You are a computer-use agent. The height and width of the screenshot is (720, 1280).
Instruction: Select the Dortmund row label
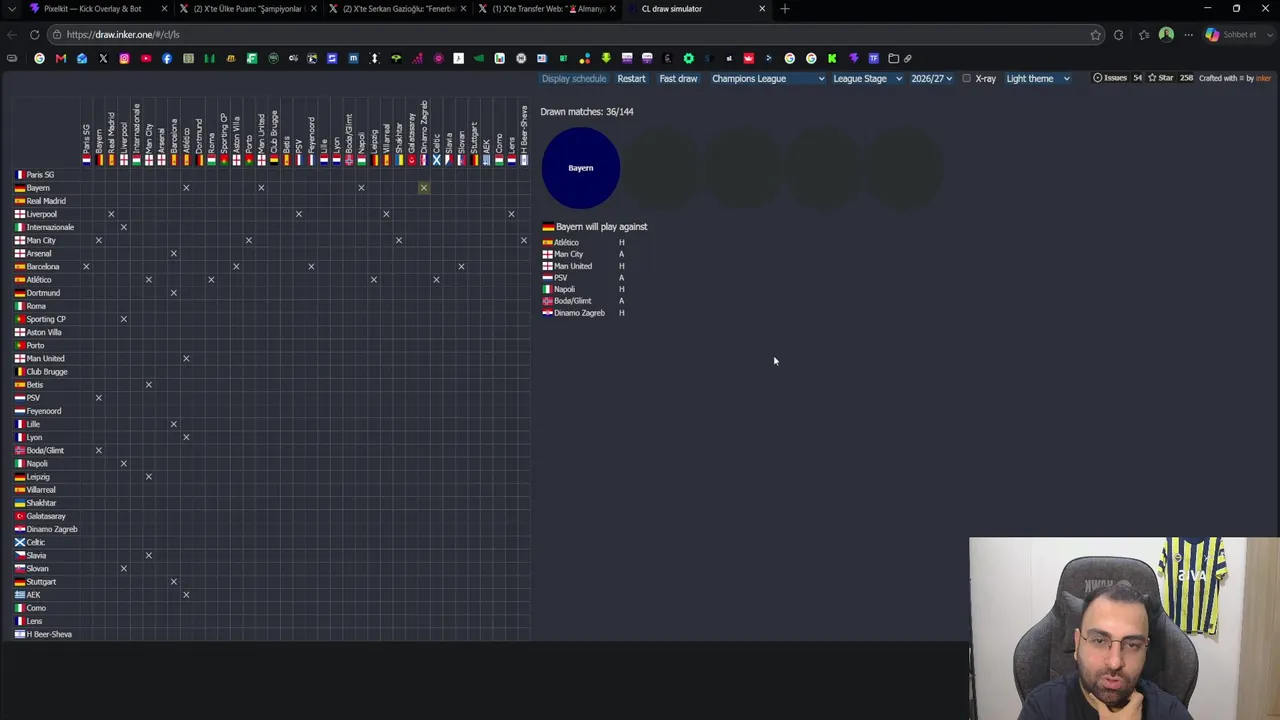pos(38,293)
